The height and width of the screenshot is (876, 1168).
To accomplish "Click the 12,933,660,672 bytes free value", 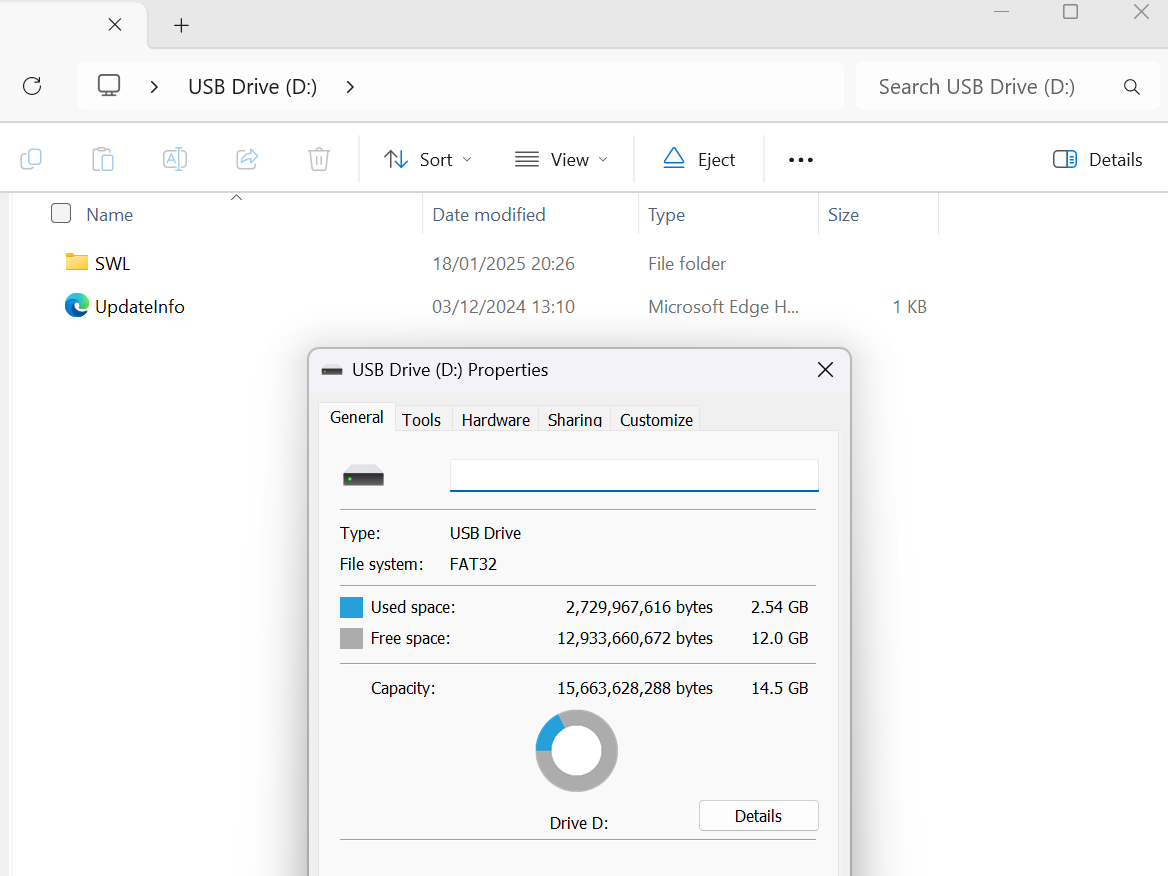I will tap(635, 638).
